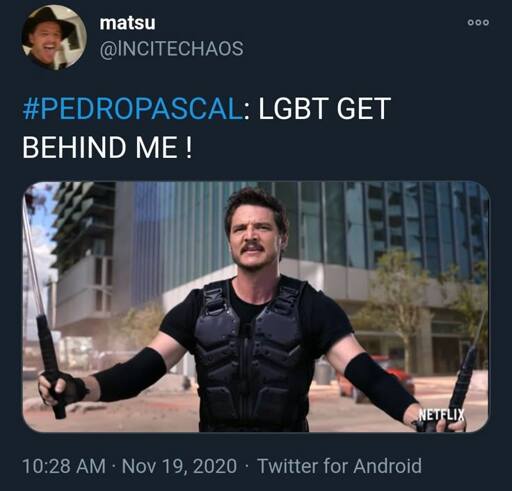
Task: Visit the @INCITECHAOS handle profile
Action: [x=171, y=49]
